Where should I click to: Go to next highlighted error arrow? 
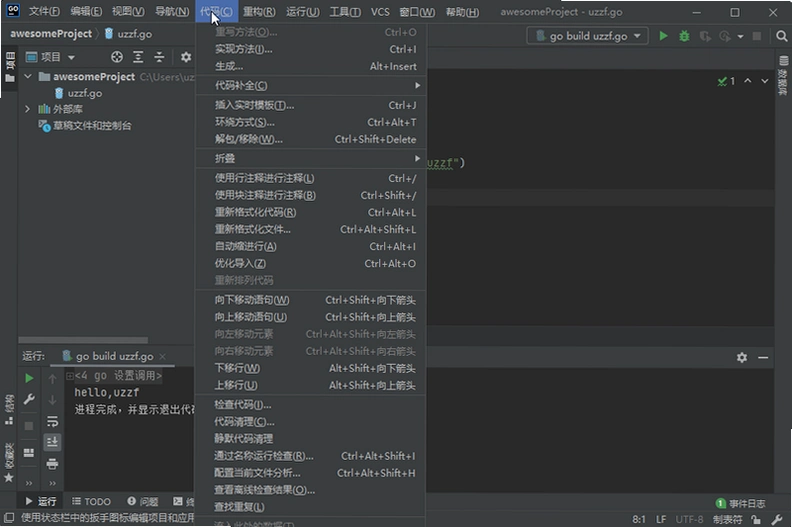click(x=765, y=81)
